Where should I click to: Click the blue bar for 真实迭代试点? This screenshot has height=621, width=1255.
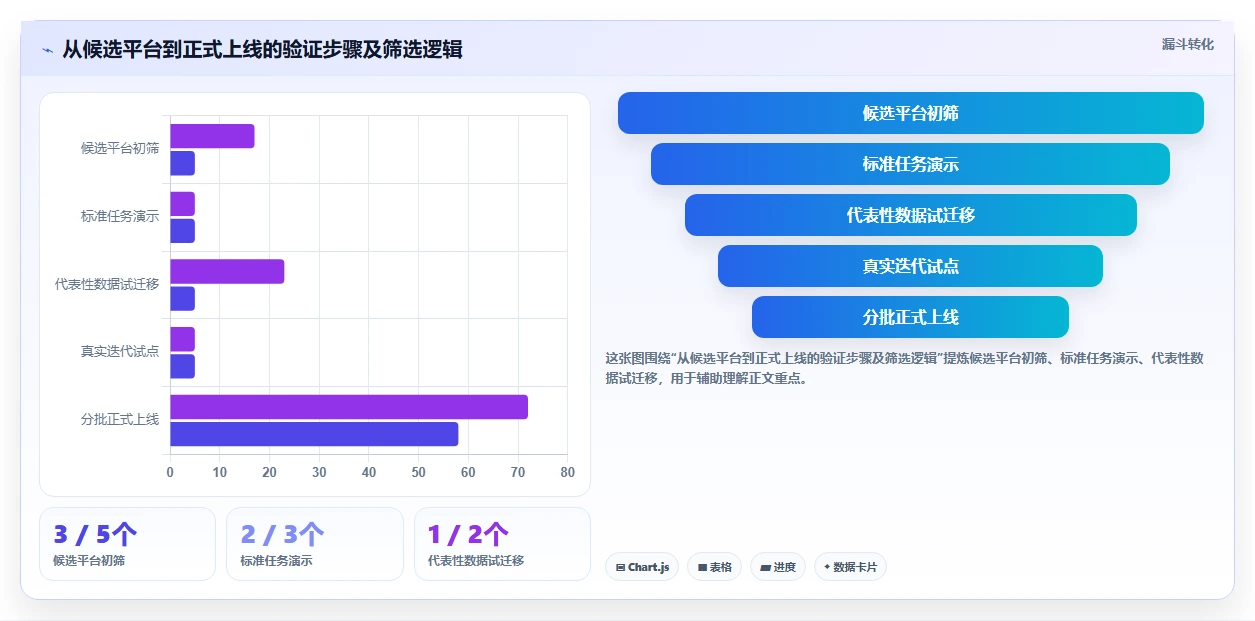[182, 366]
